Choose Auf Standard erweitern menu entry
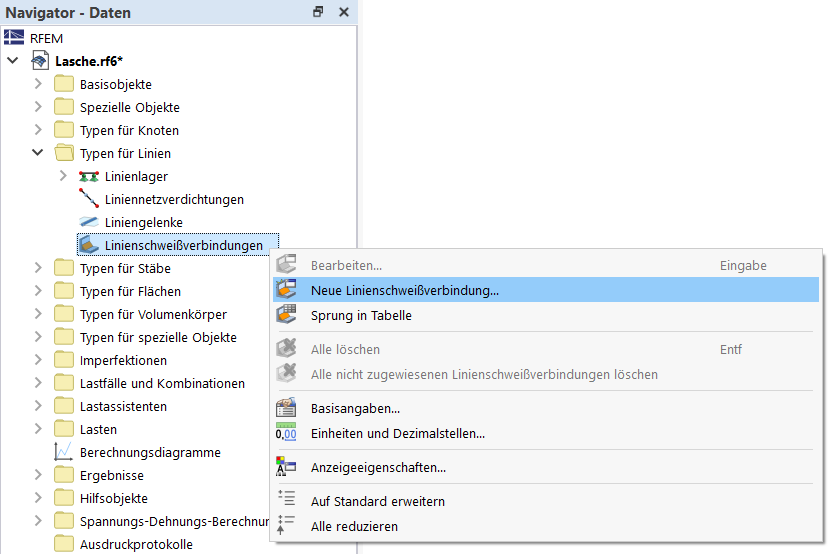Screen dimensions: 840x554 (546, 501)
